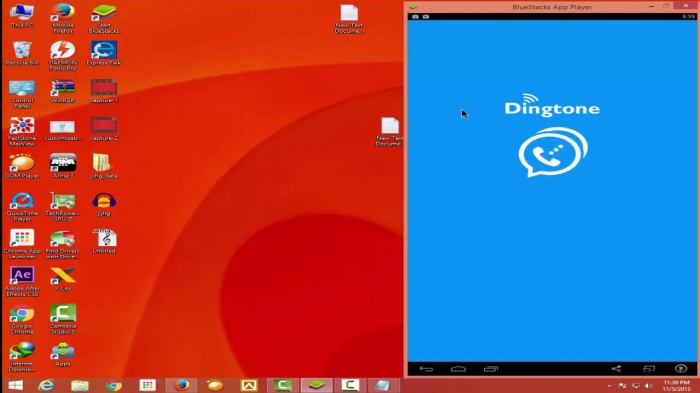The image size is (700, 393).
Task: Select the Internet Download Manager shortcut
Action: point(22,357)
